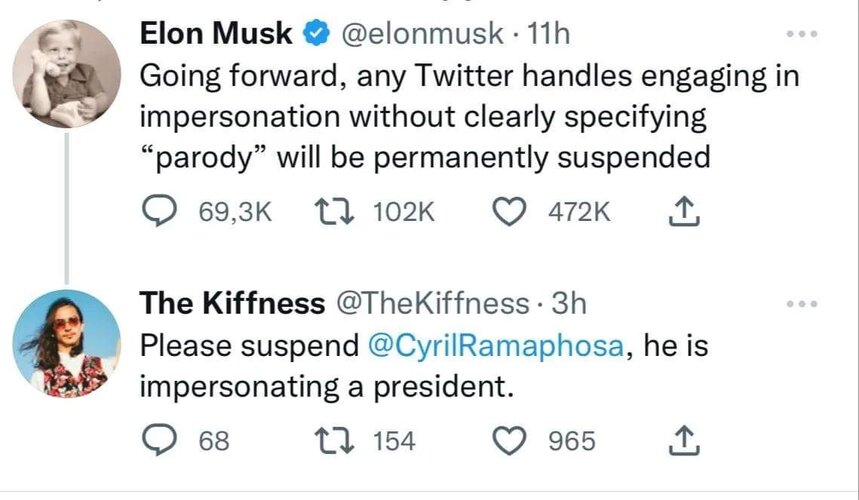View The Kiffness profile avatar
This screenshot has width=859, height=500.
click(x=66, y=343)
